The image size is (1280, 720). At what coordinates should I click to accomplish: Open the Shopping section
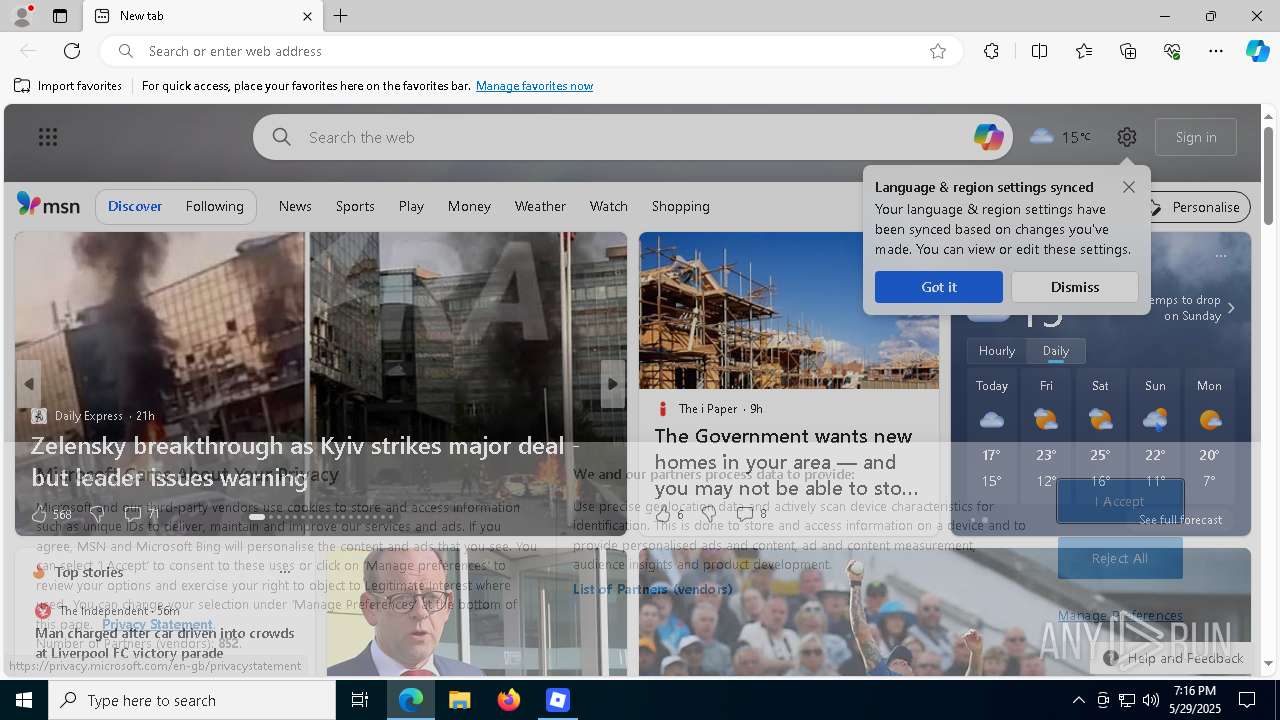681,206
